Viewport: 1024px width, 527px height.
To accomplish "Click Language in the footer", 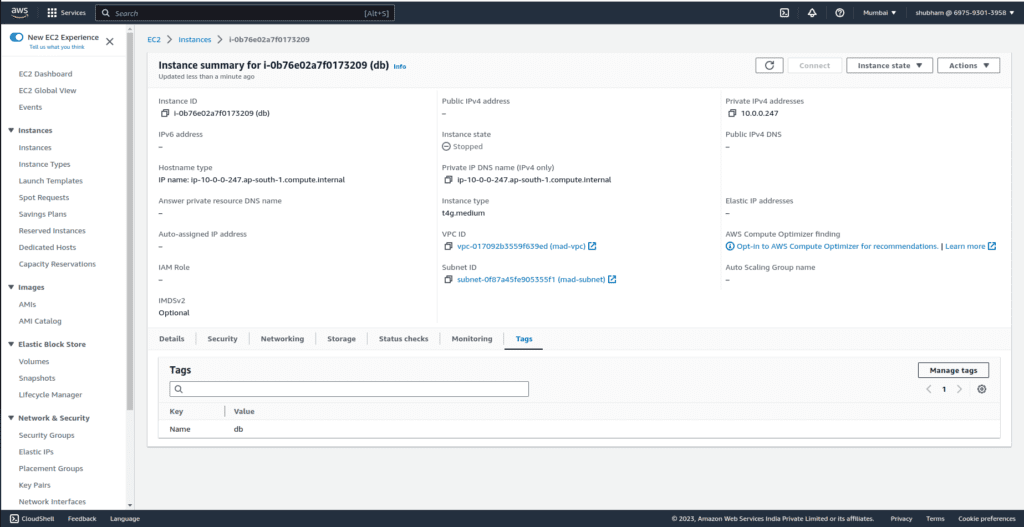I will point(125,519).
